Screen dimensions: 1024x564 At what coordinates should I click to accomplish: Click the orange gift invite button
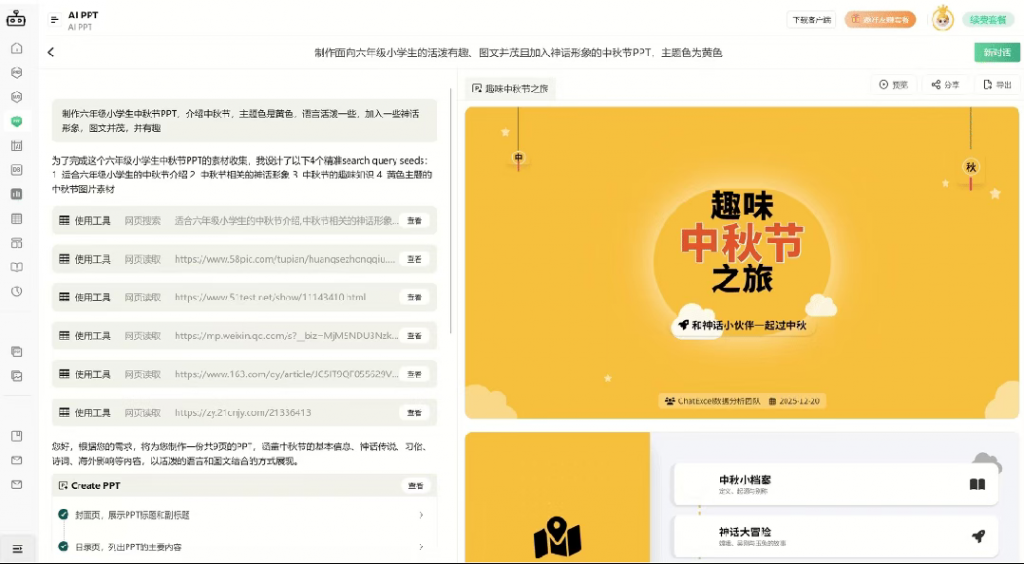tap(880, 20)
